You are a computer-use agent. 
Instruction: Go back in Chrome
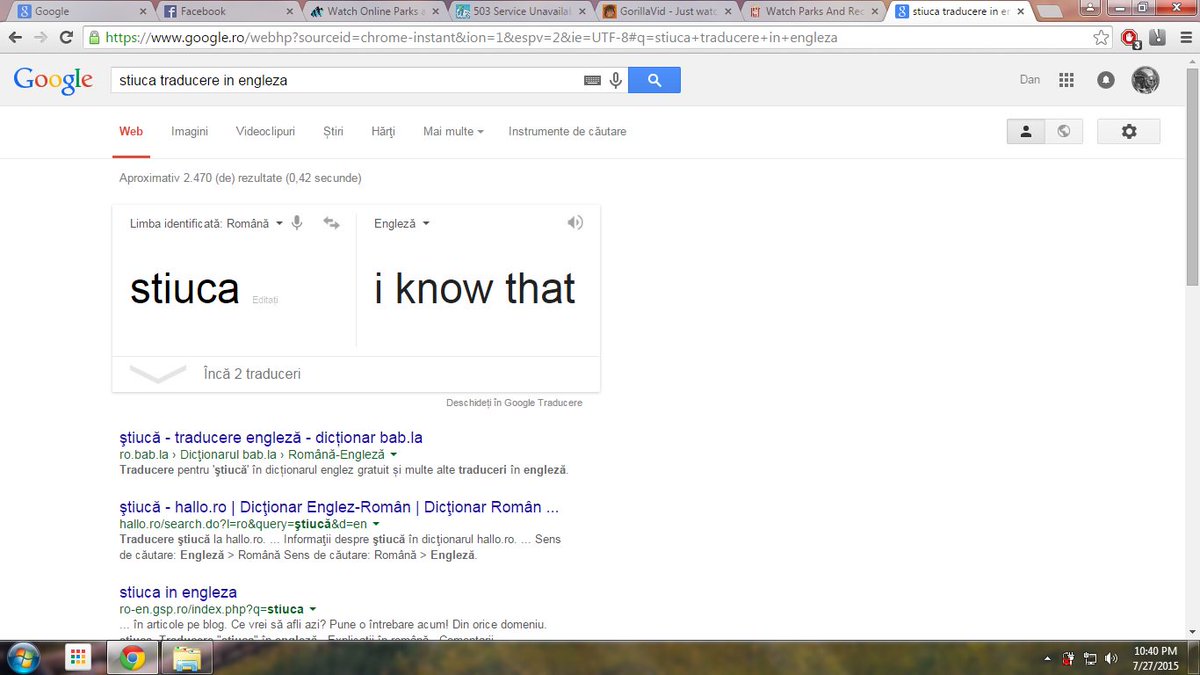[x=15, y=37]
